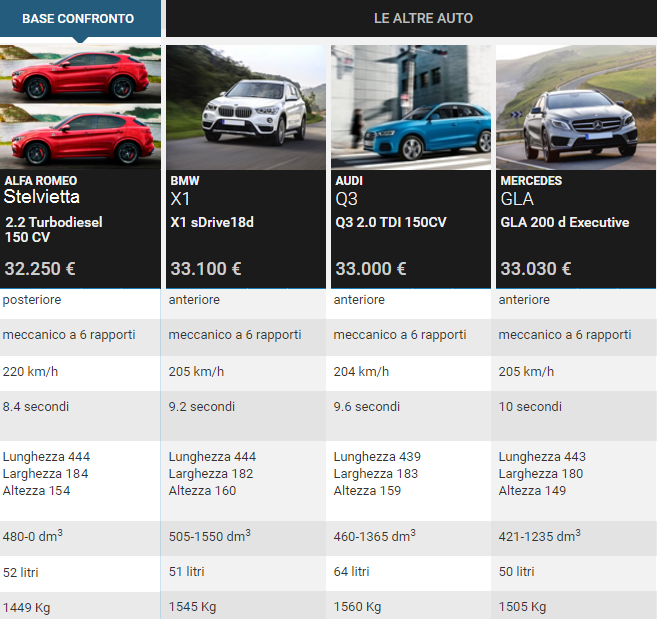Click the Lunghezza 439 dimension
Viewport: 657px width, 621px height.
(x=377, y=457)
